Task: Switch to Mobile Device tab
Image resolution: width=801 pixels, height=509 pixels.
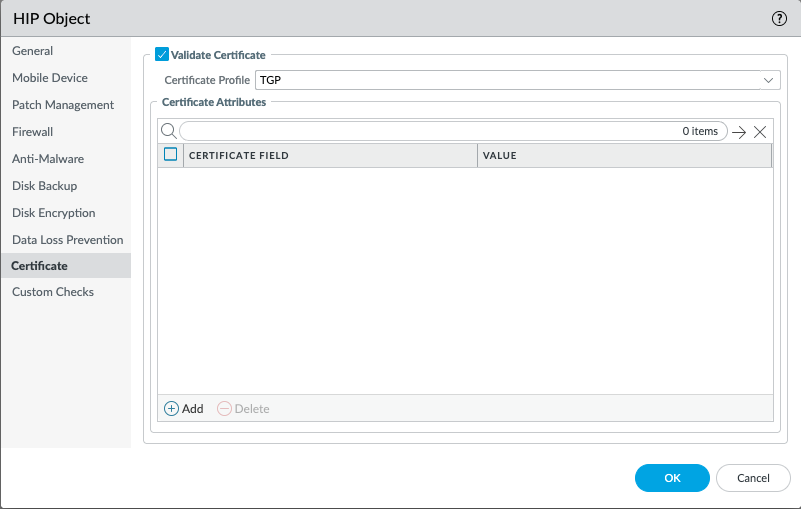Action: [x=50, y=78]
